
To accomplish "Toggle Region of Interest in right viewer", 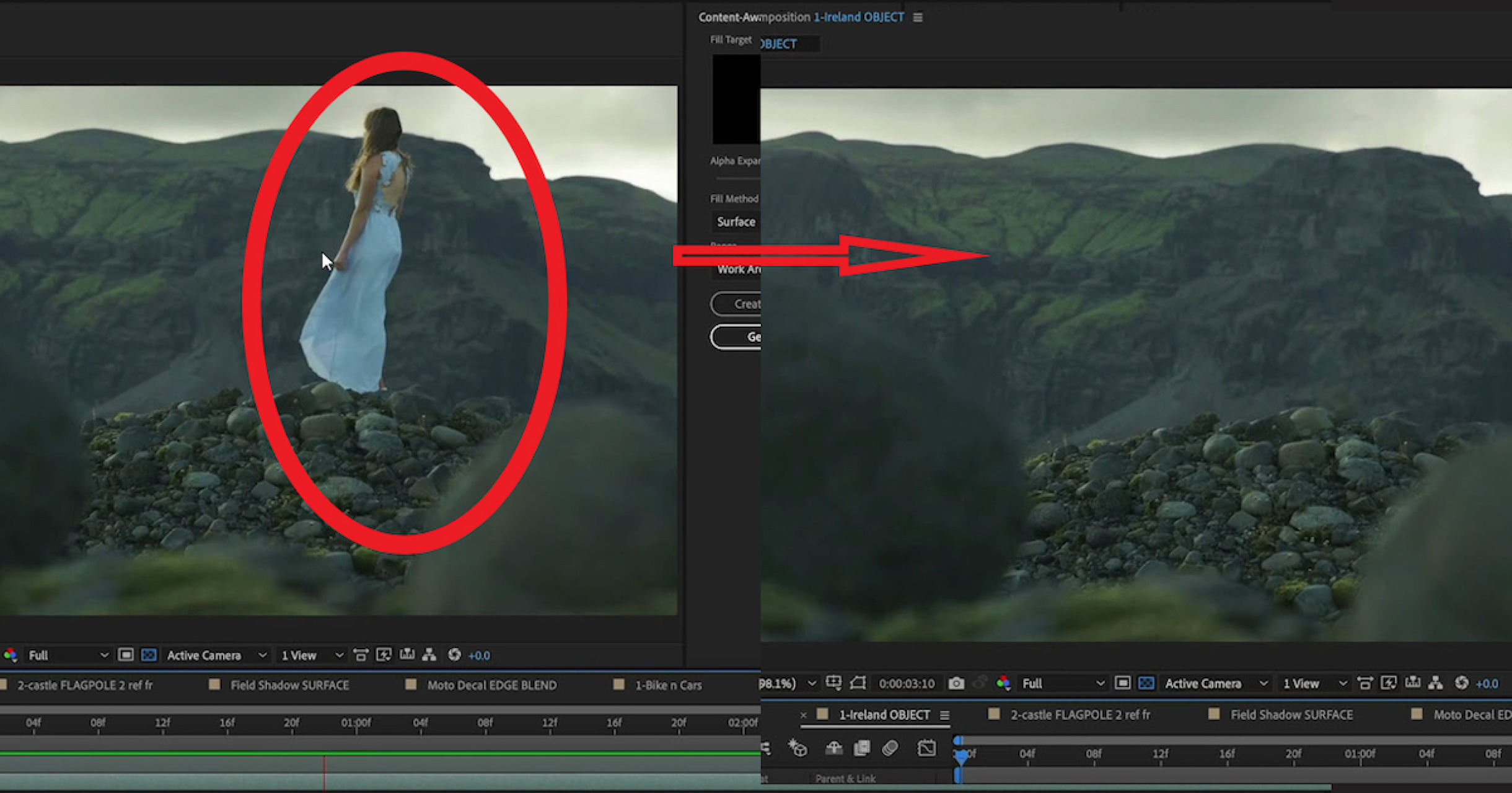I will (x=1122, y=683).
